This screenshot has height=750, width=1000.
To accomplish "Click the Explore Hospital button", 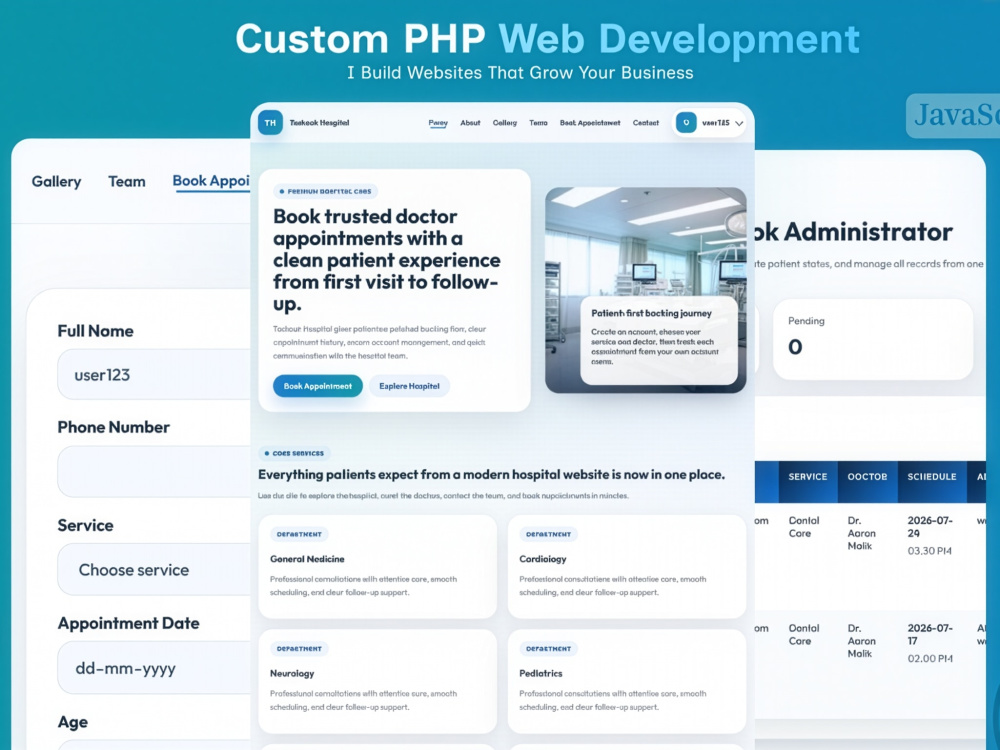I will (409, 386).
